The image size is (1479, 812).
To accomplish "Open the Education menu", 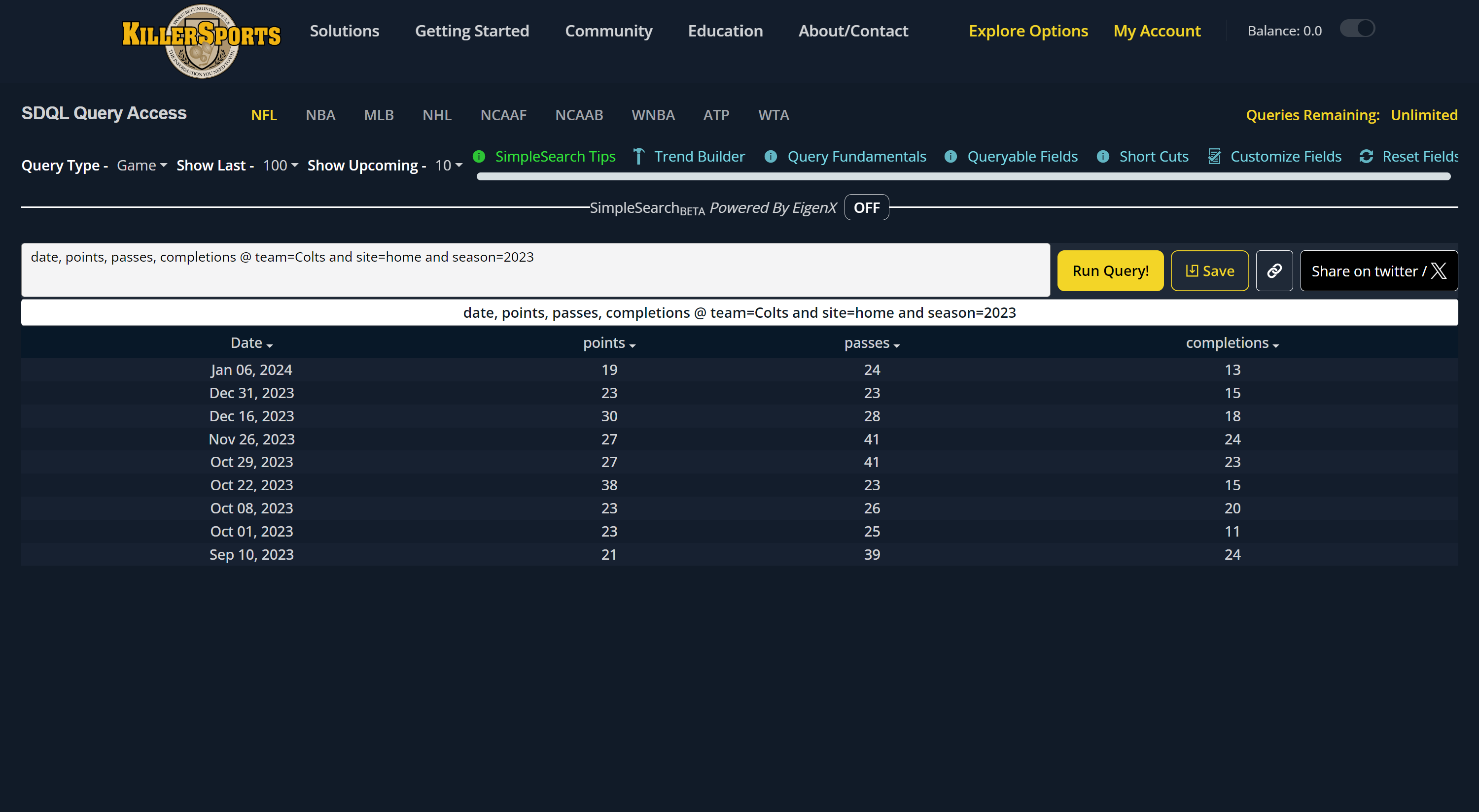I will (725, 31).
